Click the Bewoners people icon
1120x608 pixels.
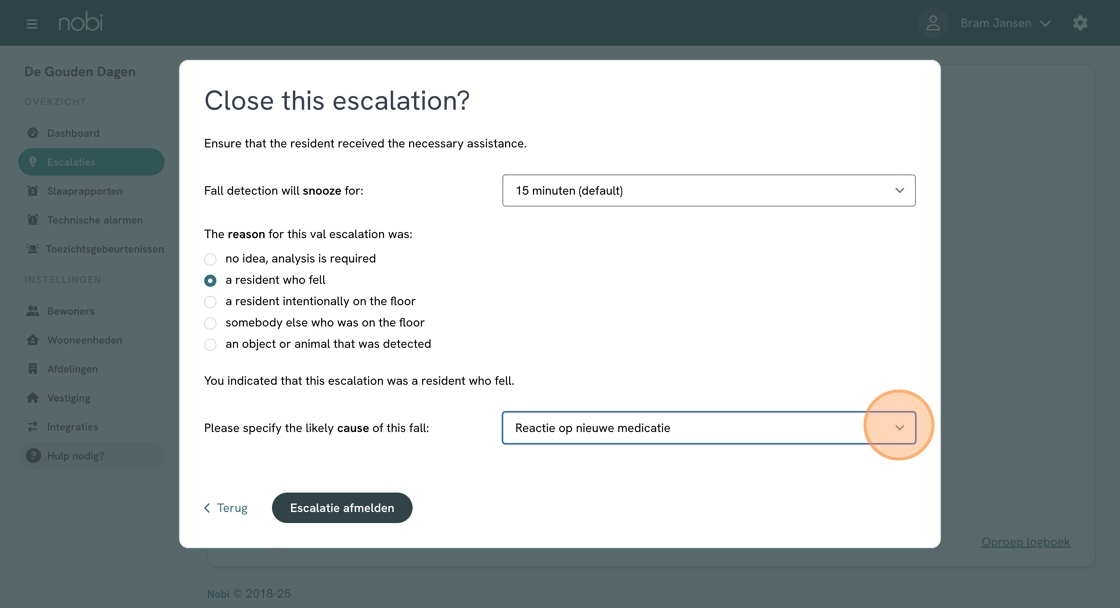33,311
